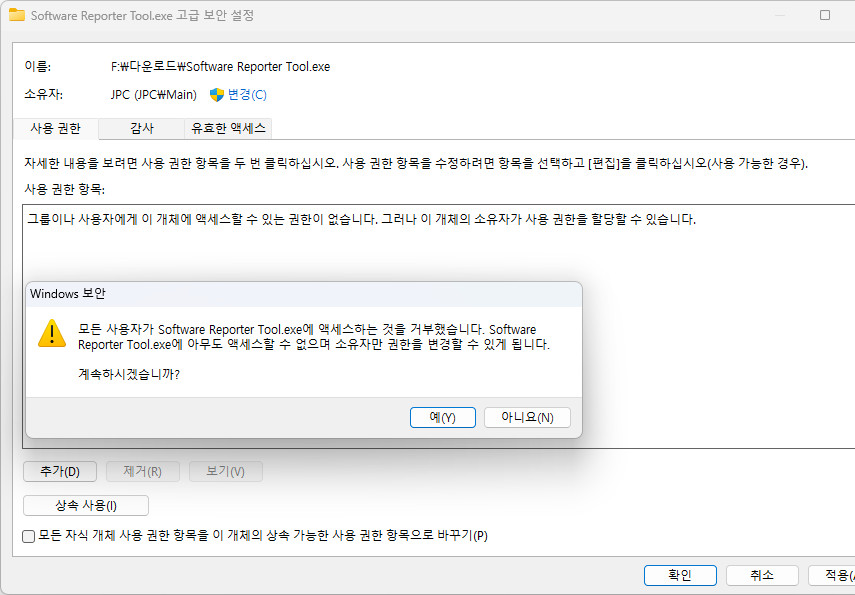This screenshot has height=595, width=855.
Task: Click the 적용 button at bottom
Action: pyautogui.click(x=832, y=575)
